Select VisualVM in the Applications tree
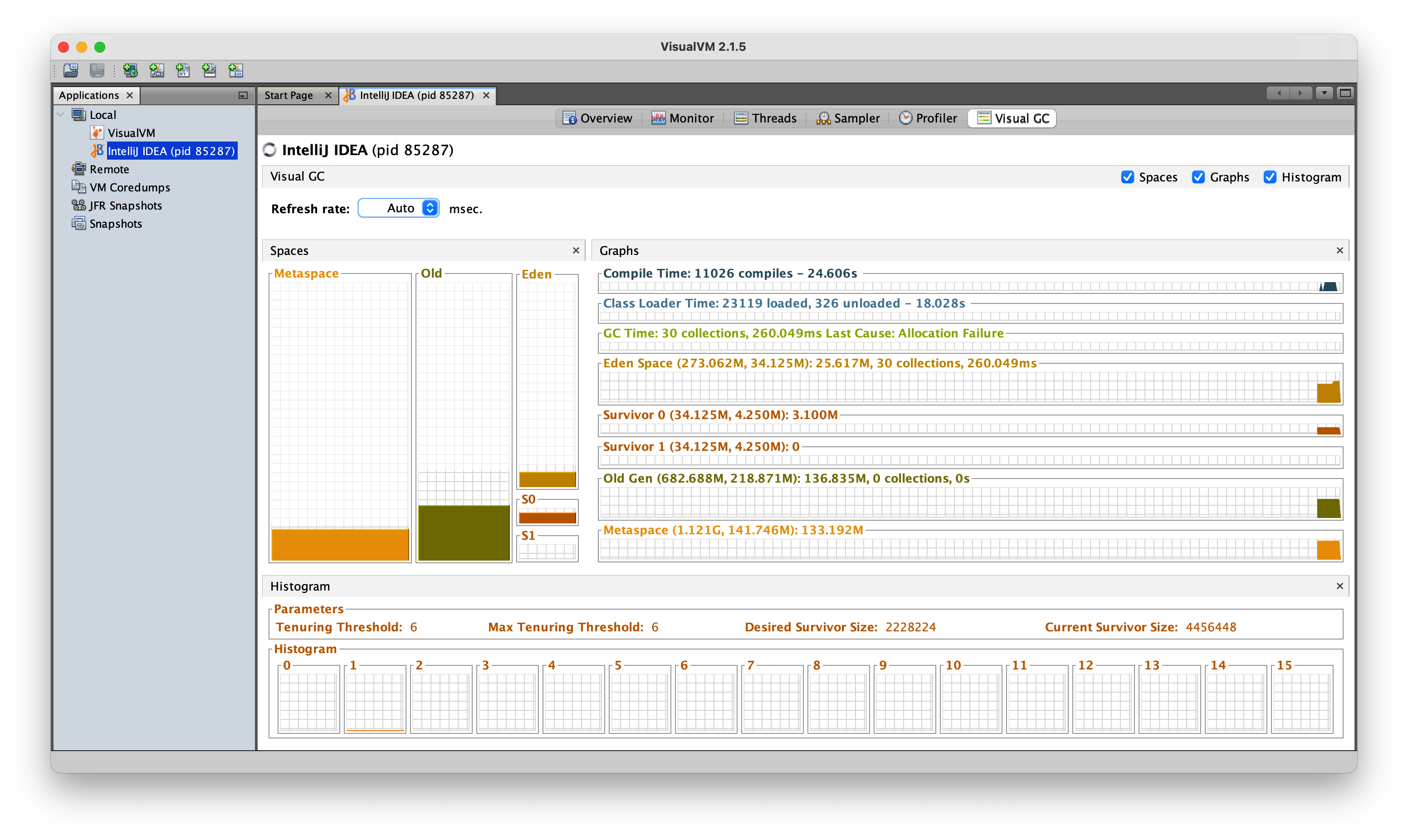The width and height of the screenshot is (1408, 840). pos(131,132)
